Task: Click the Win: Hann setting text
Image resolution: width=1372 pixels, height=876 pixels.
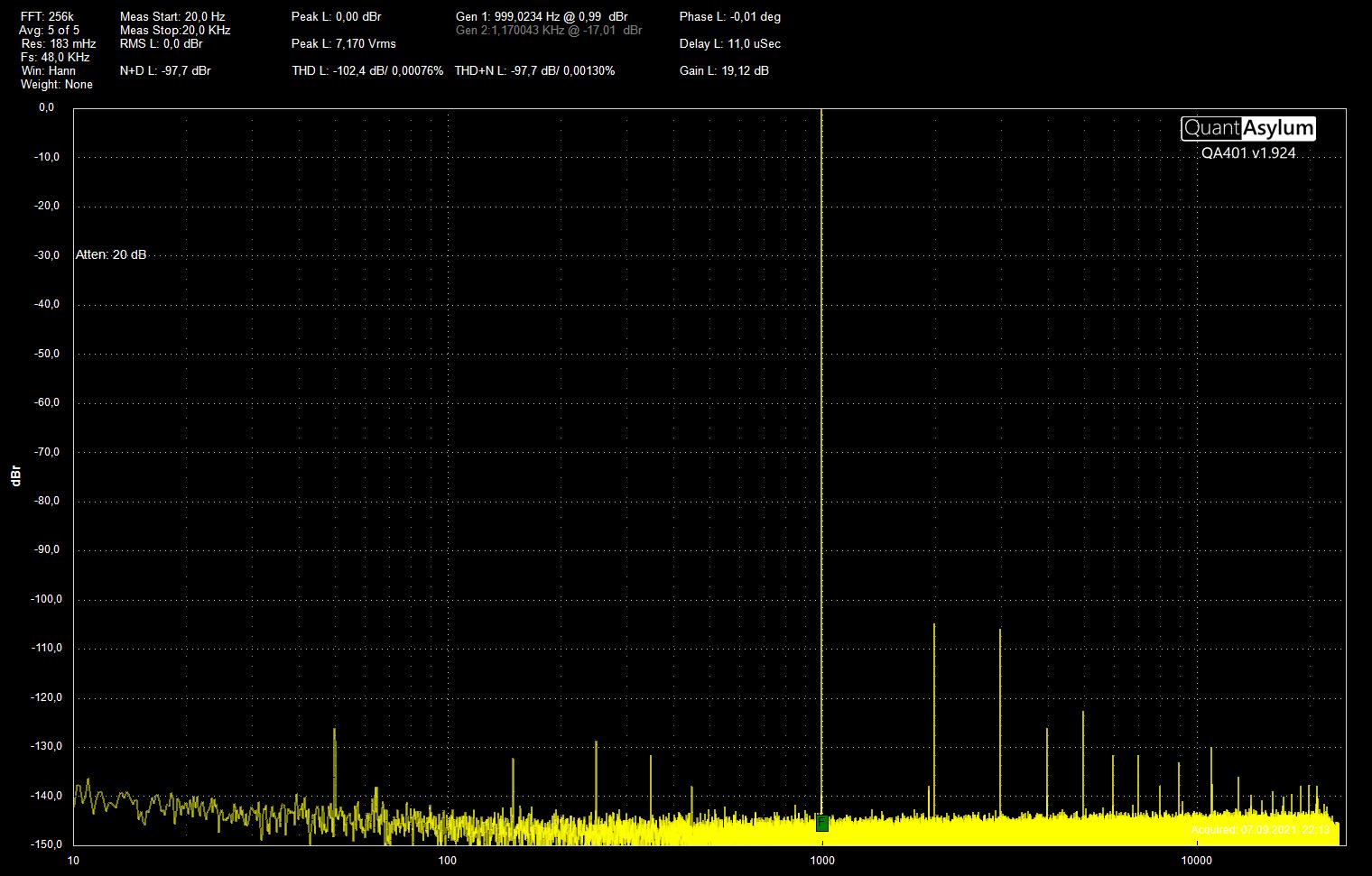Action: click(49, 70)
